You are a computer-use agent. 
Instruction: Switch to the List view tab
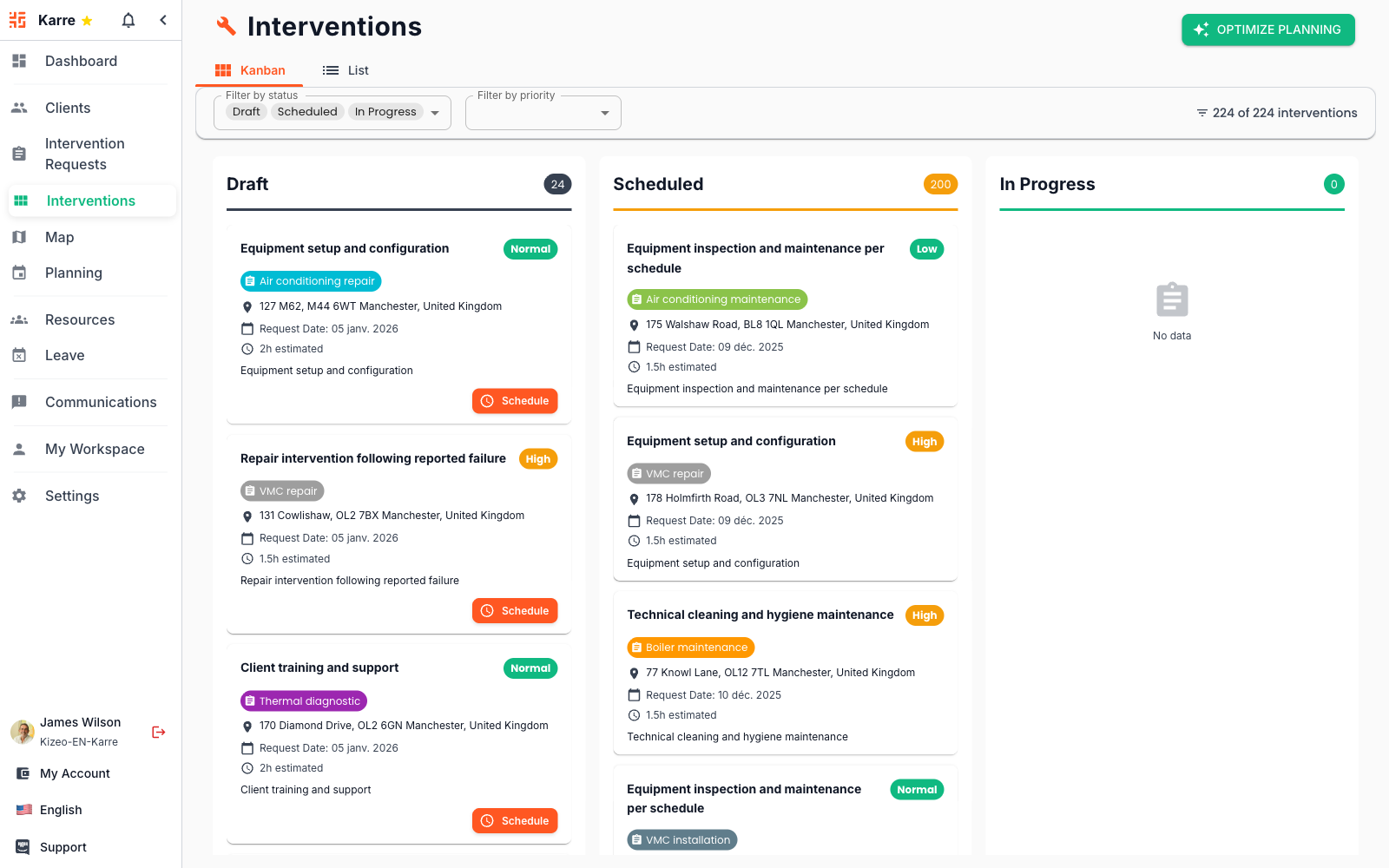click(x=346, y=69)
